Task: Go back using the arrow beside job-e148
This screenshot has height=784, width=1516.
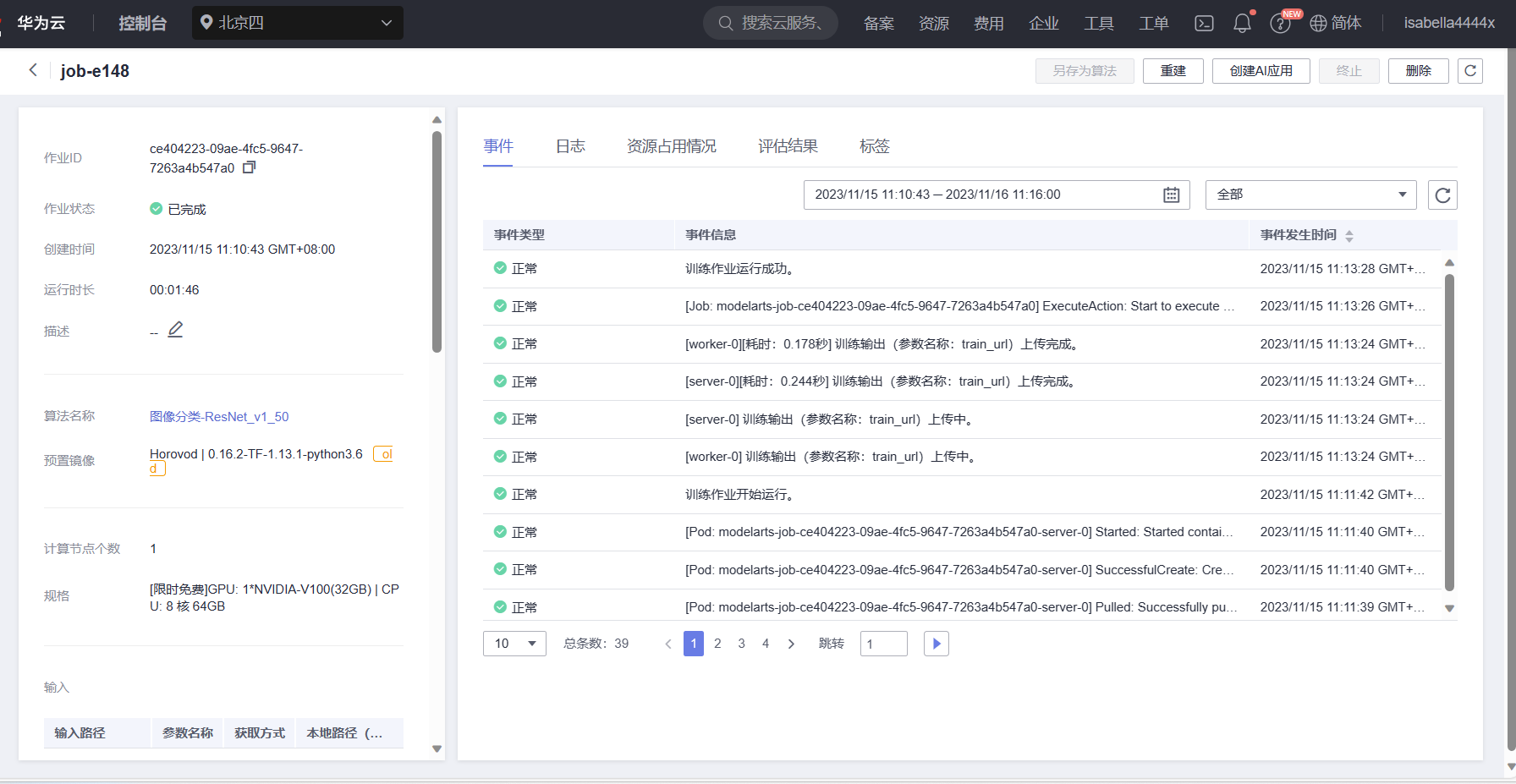Action: click(x=33, y=70)
